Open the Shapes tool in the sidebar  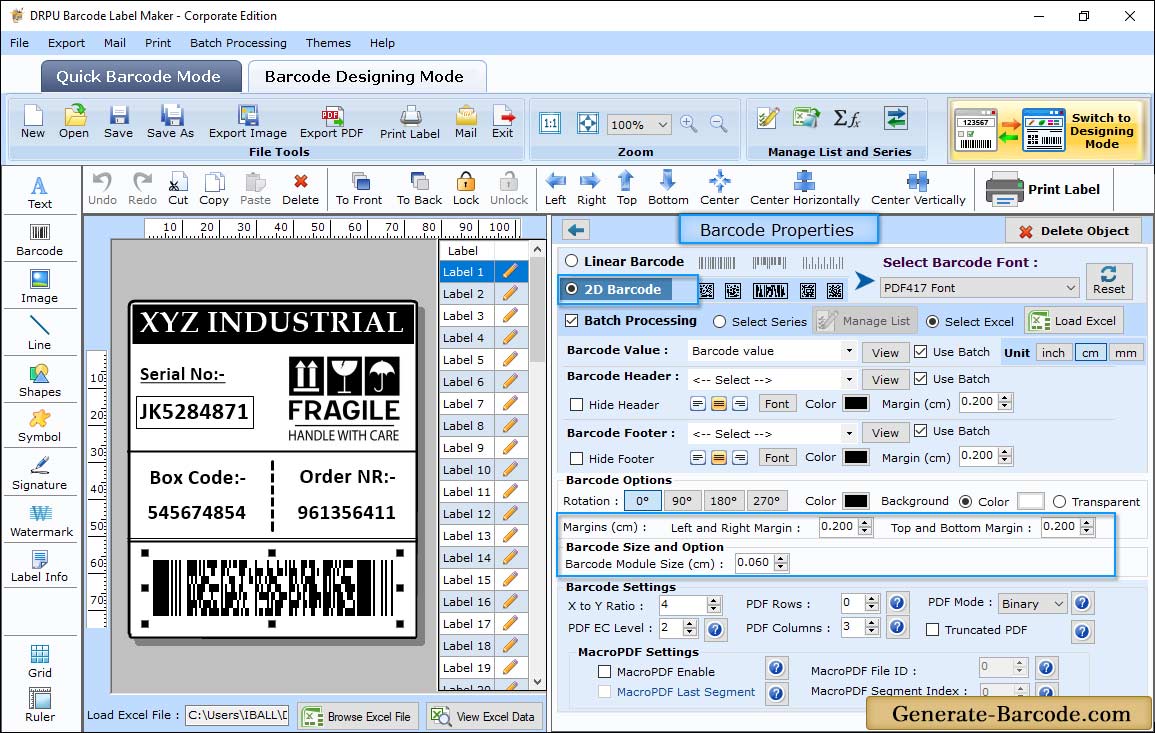pyautogui.click(x=40, y=381)
